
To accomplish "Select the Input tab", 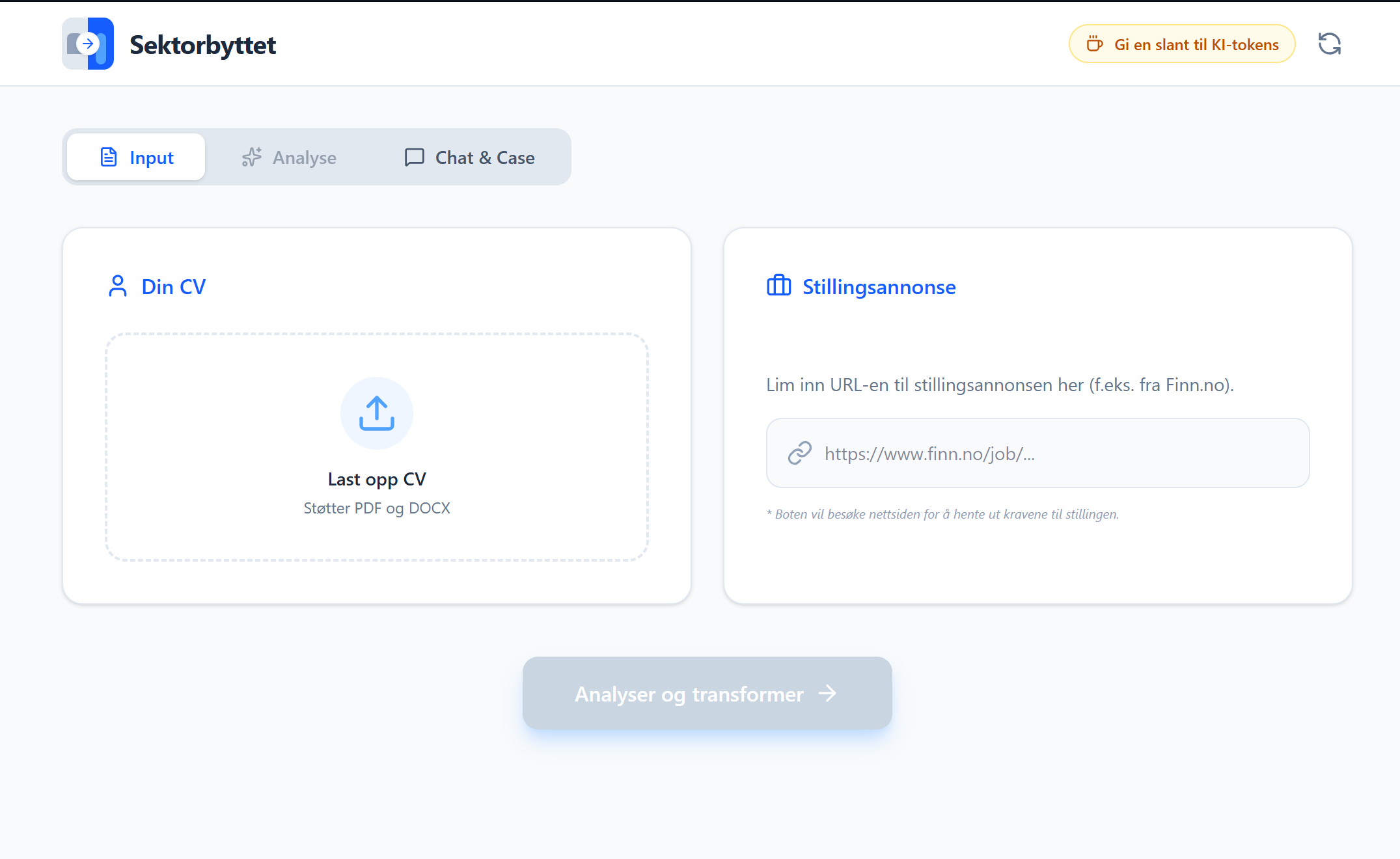I will (x=137, y=157).
